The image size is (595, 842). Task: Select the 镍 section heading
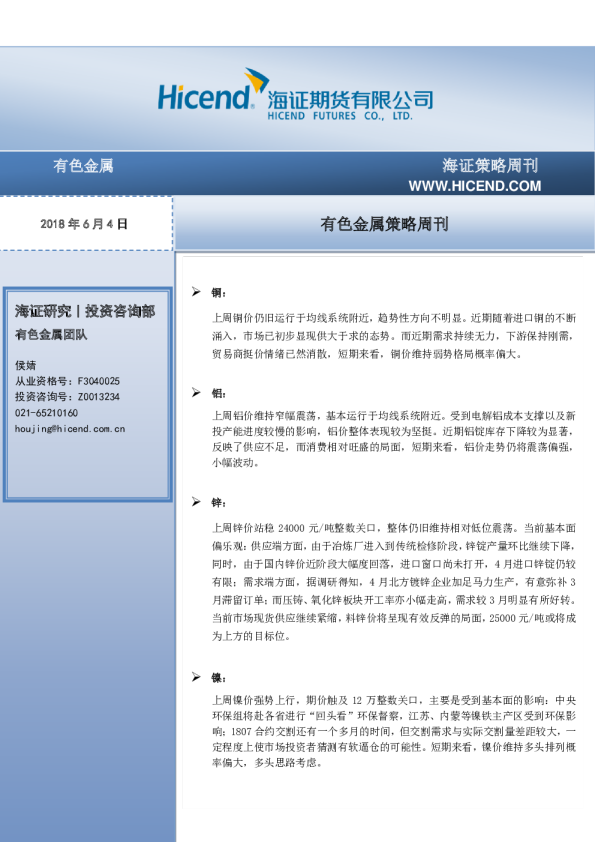(x=219, y=678)
